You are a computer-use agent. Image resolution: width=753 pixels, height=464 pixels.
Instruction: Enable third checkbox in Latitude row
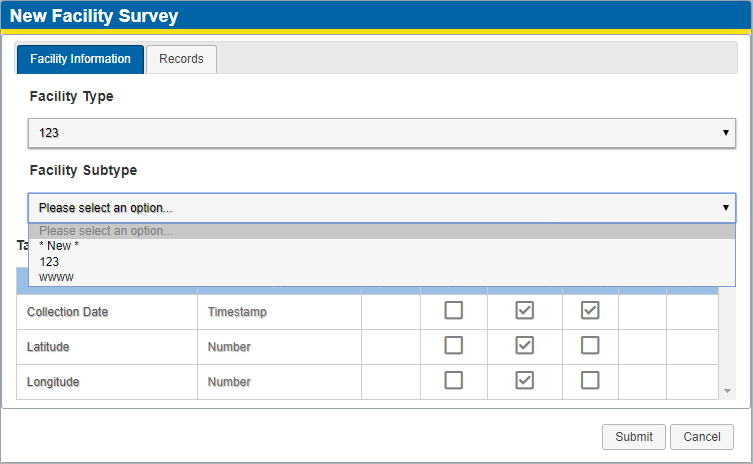point(590,345)
